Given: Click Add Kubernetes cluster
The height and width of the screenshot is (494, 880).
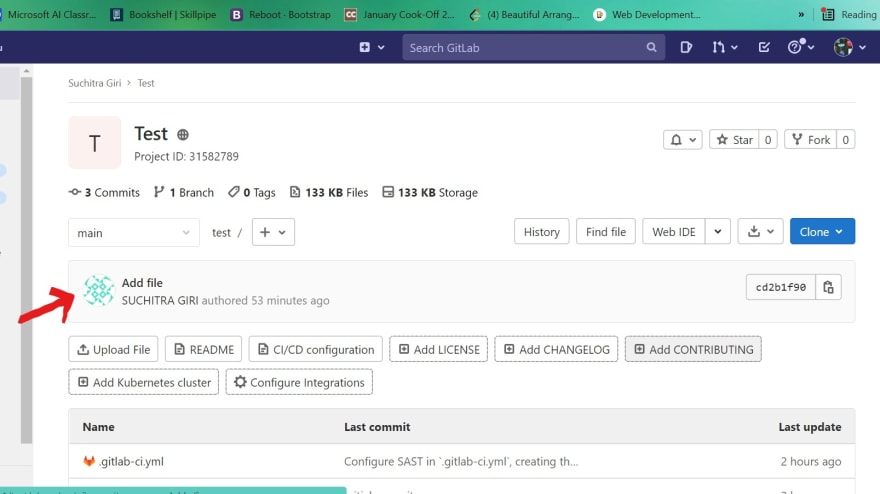Looking at the screenshot, I should point(144,382).
